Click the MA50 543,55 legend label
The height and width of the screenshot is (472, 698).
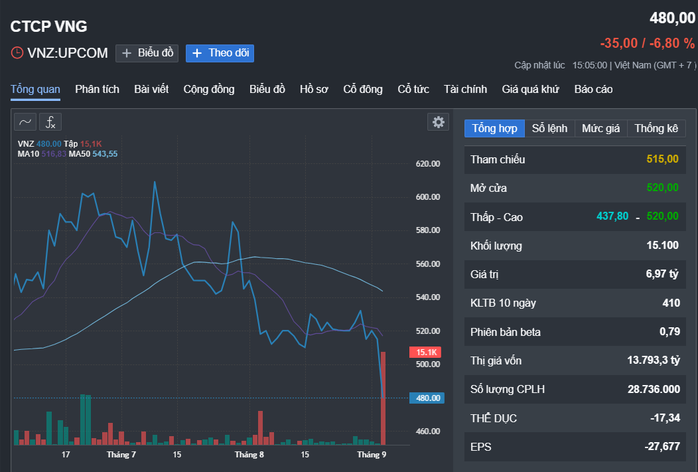point(93,154)
